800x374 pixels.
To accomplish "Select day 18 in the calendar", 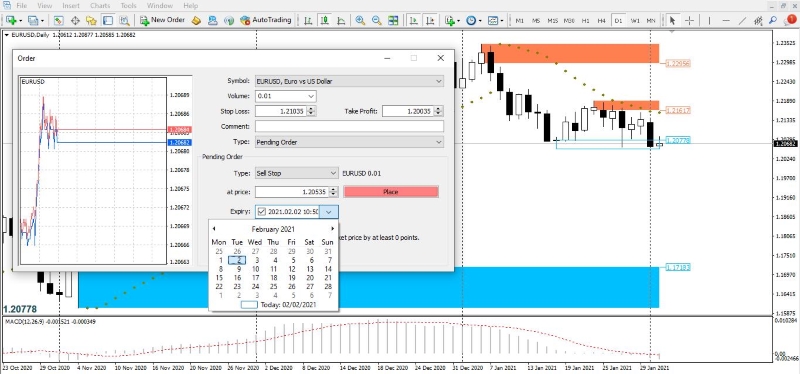I will click(273, 278).
